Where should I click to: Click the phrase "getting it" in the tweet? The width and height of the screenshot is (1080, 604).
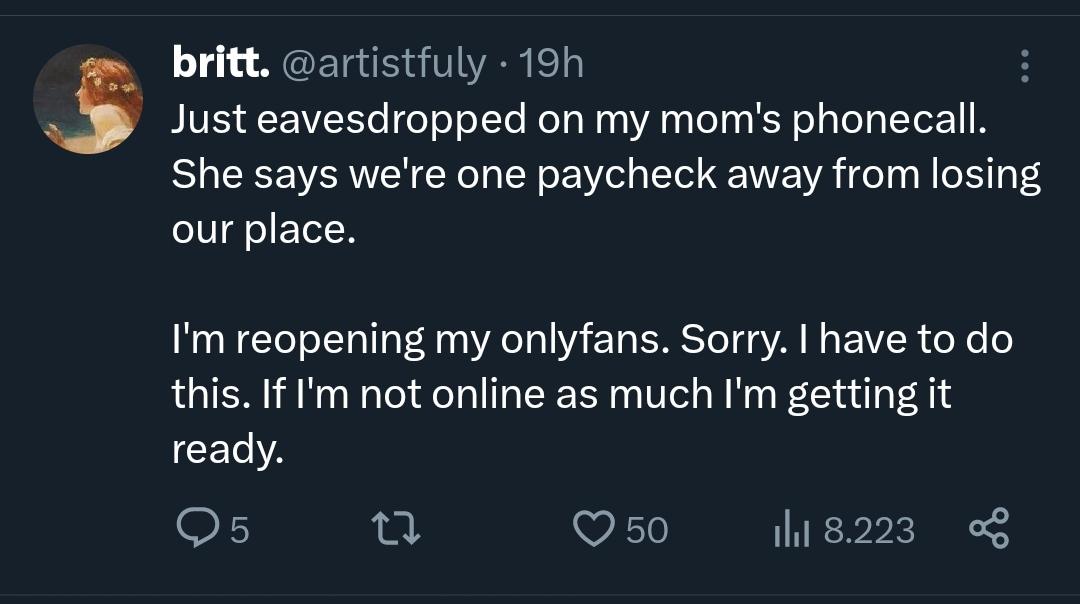pyautogui.click(x=869, y=395)
